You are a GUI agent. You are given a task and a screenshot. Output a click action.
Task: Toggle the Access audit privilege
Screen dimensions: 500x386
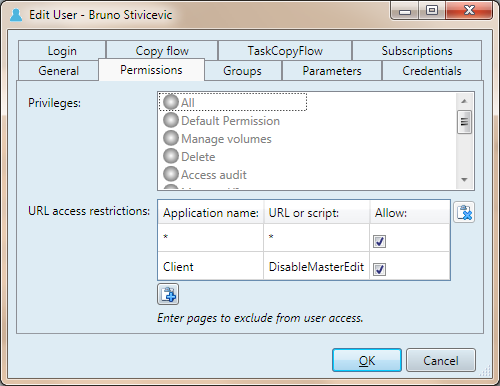click(x=171, y=174)
